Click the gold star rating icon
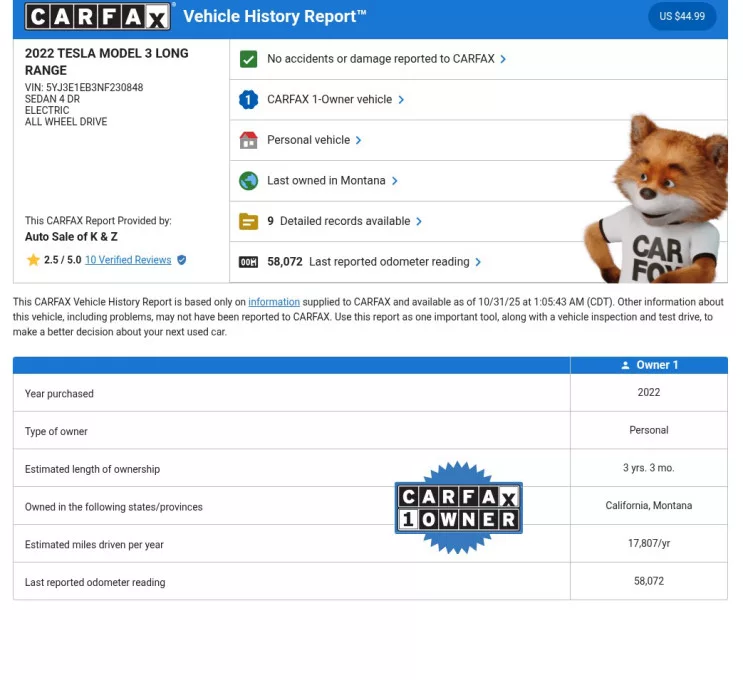The image size is (743, 680). [x=33, y=260]
